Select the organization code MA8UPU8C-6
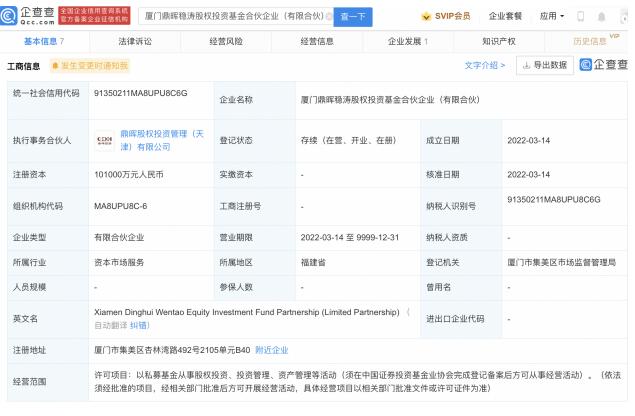 coord(120,206)
